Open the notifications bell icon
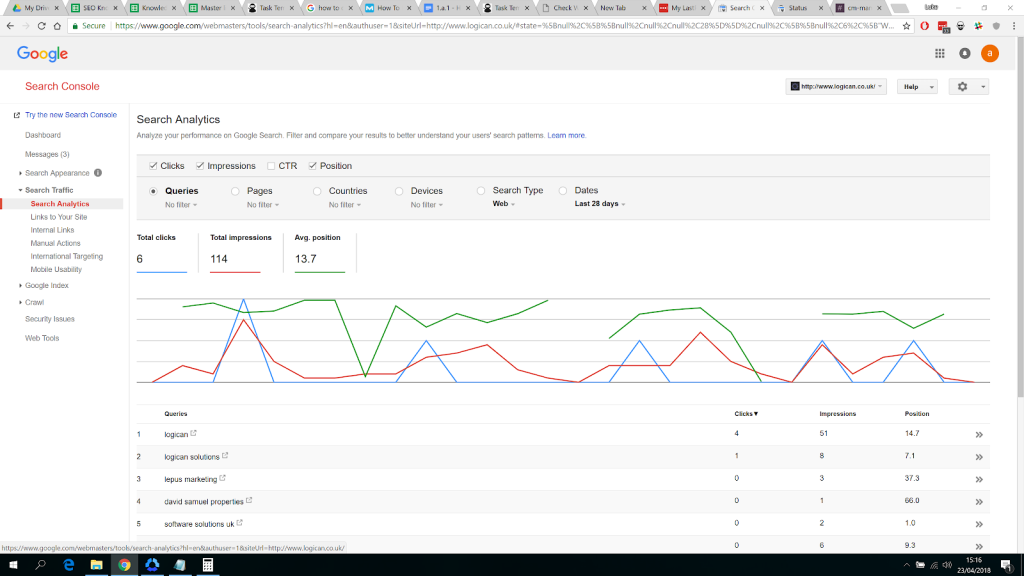 pyautogui.click(x=965, y=54)
